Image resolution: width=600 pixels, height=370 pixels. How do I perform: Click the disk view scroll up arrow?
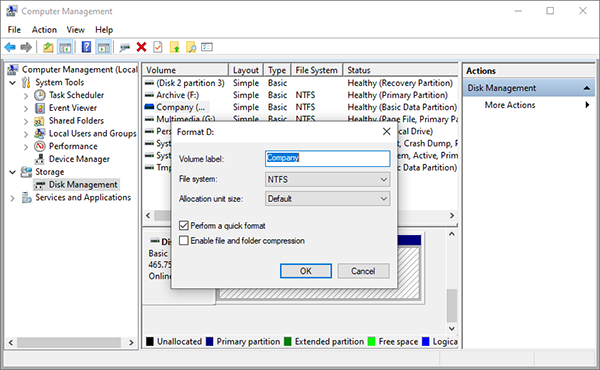[452, 234]
